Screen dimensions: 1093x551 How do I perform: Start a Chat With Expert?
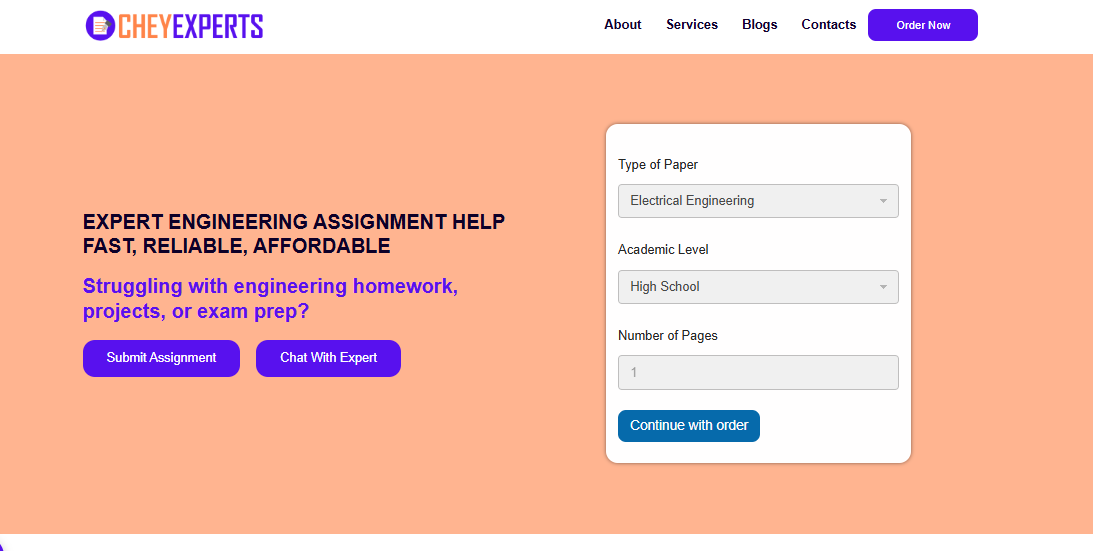[328, 358]
